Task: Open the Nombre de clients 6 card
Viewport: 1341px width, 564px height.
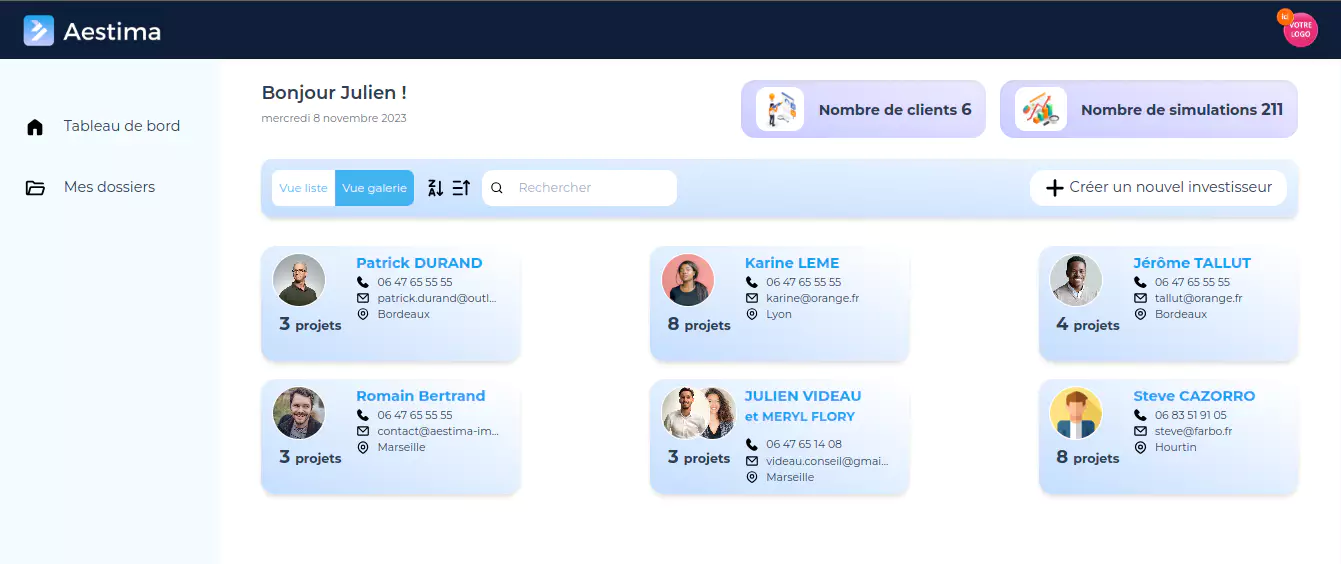Action: 863,109
